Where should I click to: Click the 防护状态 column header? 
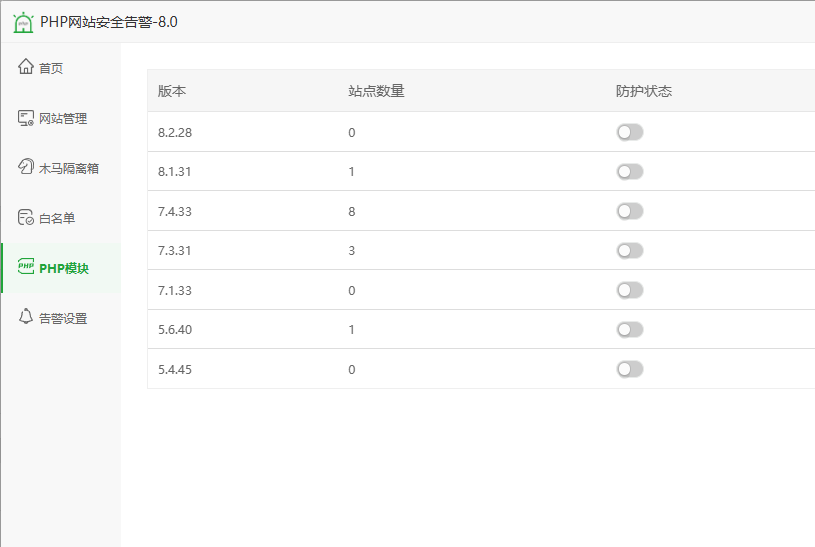point(644,91)
